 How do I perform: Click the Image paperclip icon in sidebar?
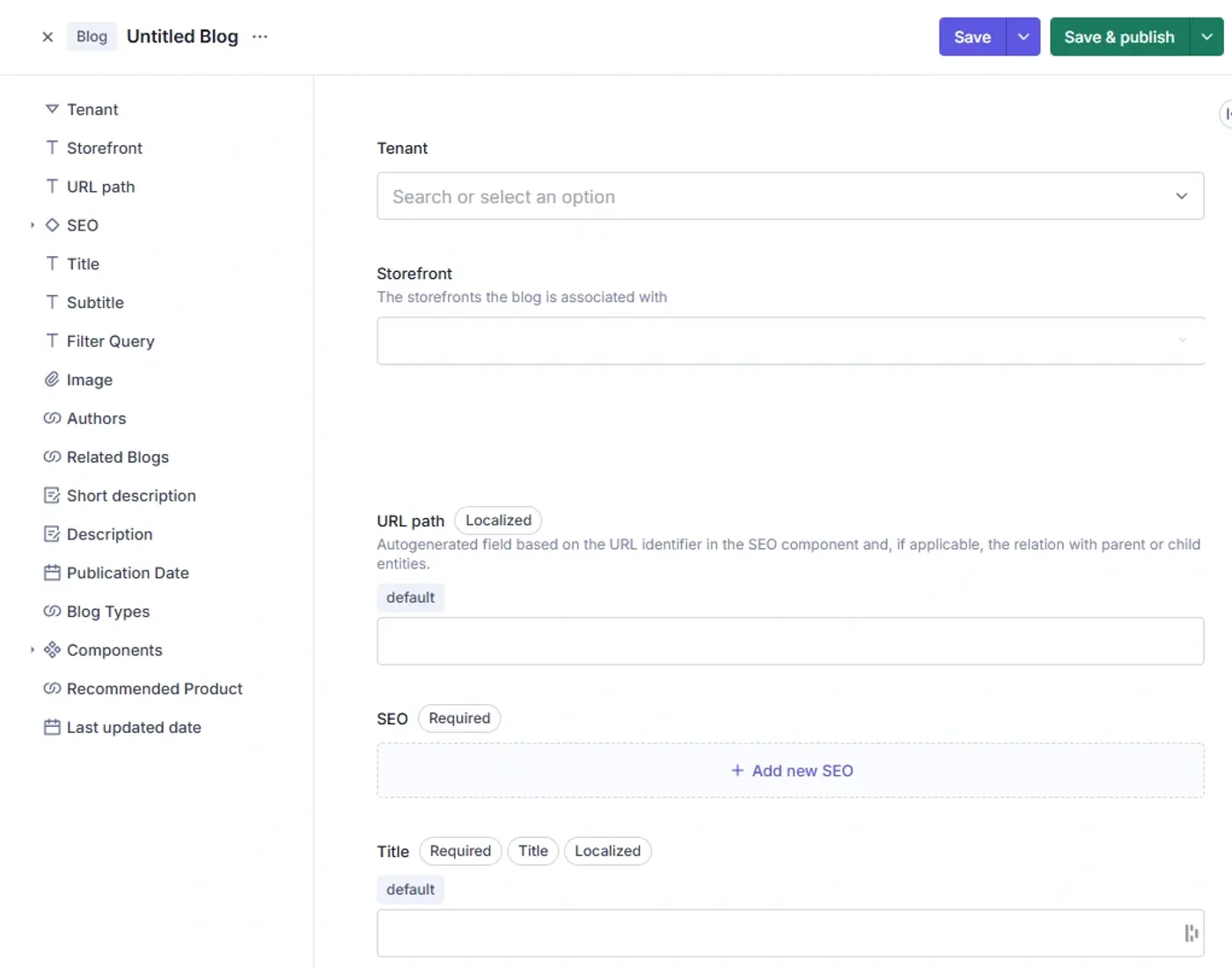point(52,379)
